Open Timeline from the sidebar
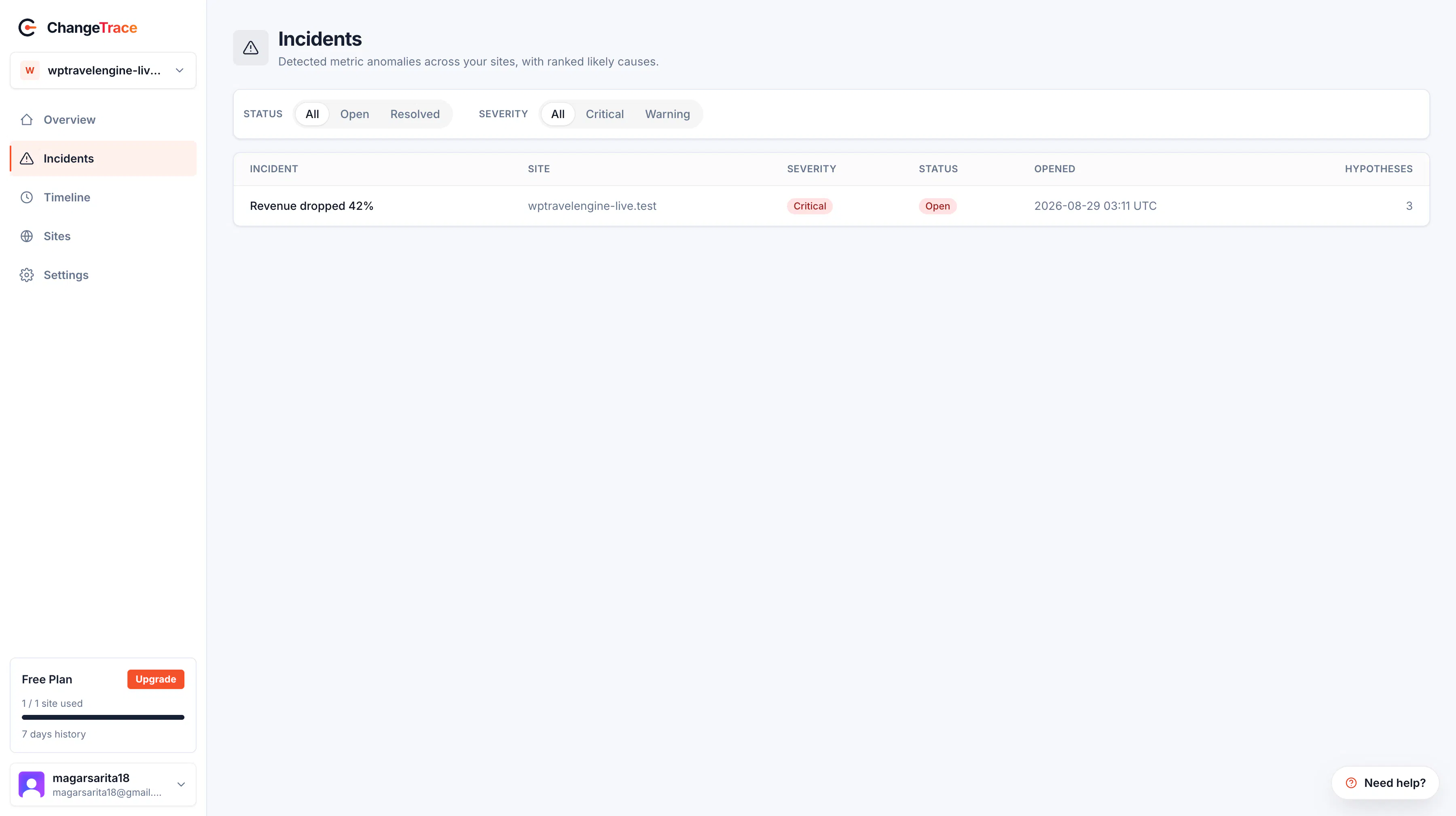This screenshot has width=1456, height=816. [103, 198]
